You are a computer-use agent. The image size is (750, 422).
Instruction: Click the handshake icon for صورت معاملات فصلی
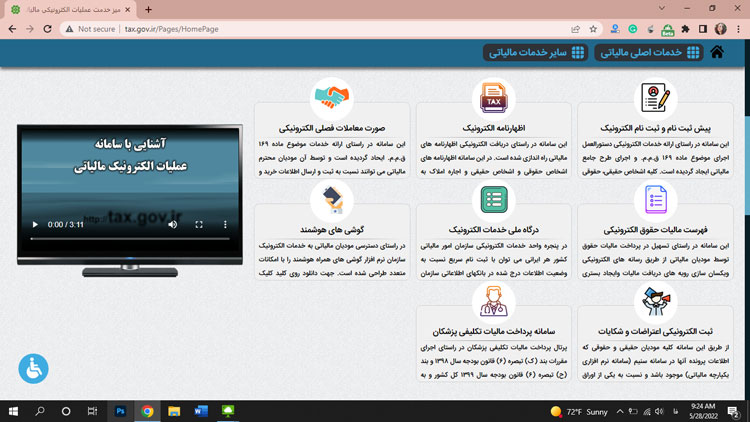click(x=331, y=98)
